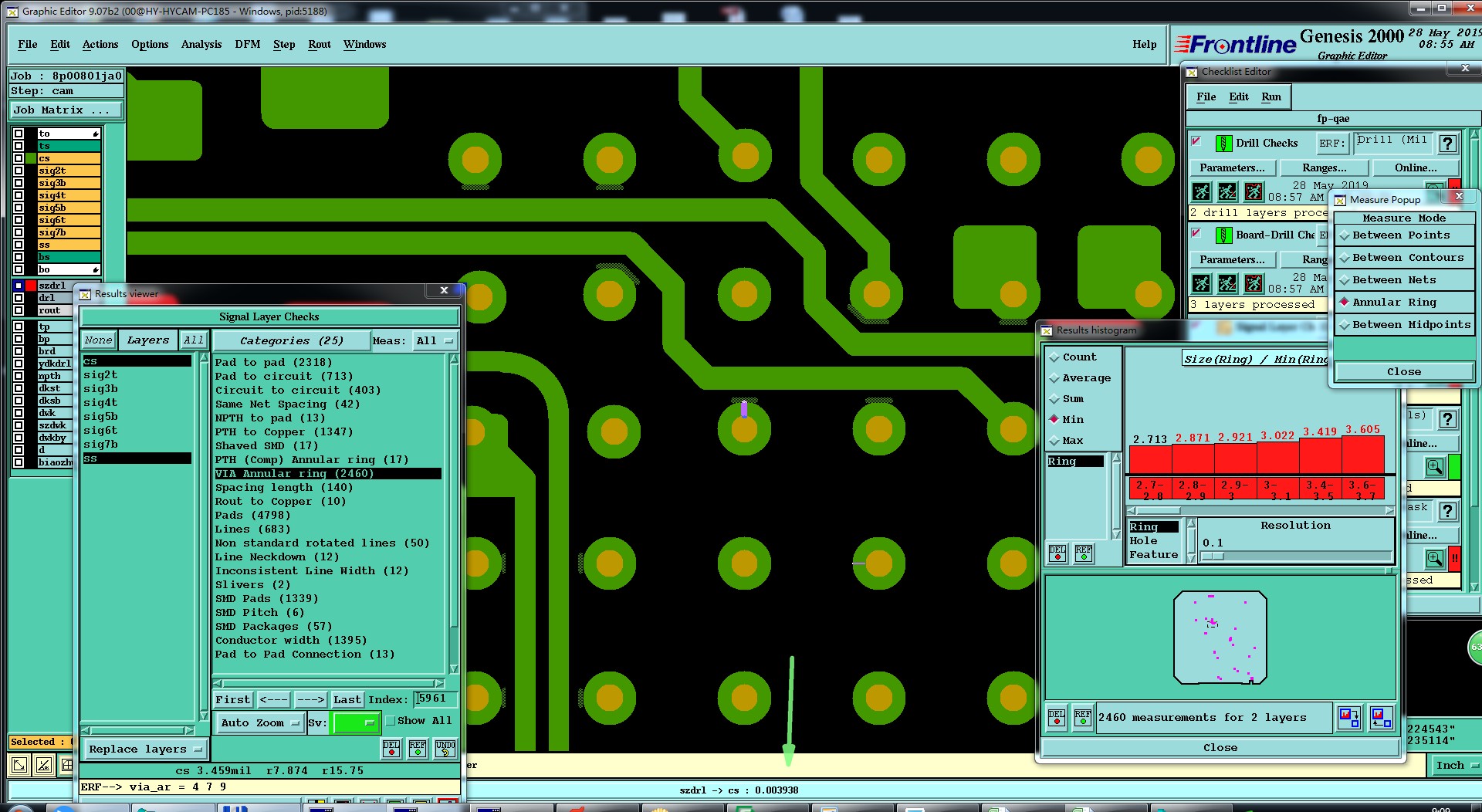Click the measure tool icon at bottom left
Image resolution: width=1482 pixels, height=812 pixels.
point(44,765)
